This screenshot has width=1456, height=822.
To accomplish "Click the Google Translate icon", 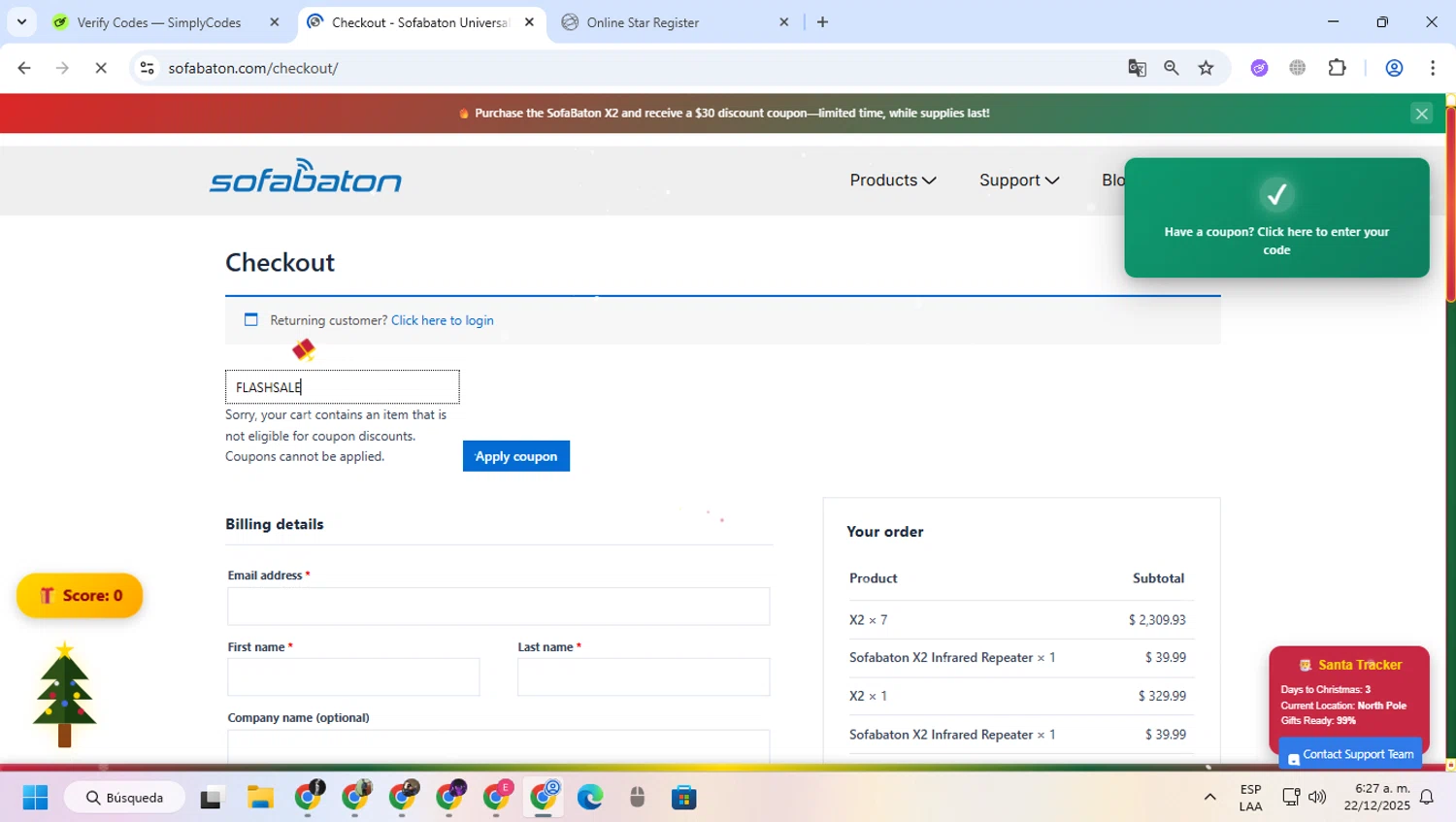I will (1137, 68).
